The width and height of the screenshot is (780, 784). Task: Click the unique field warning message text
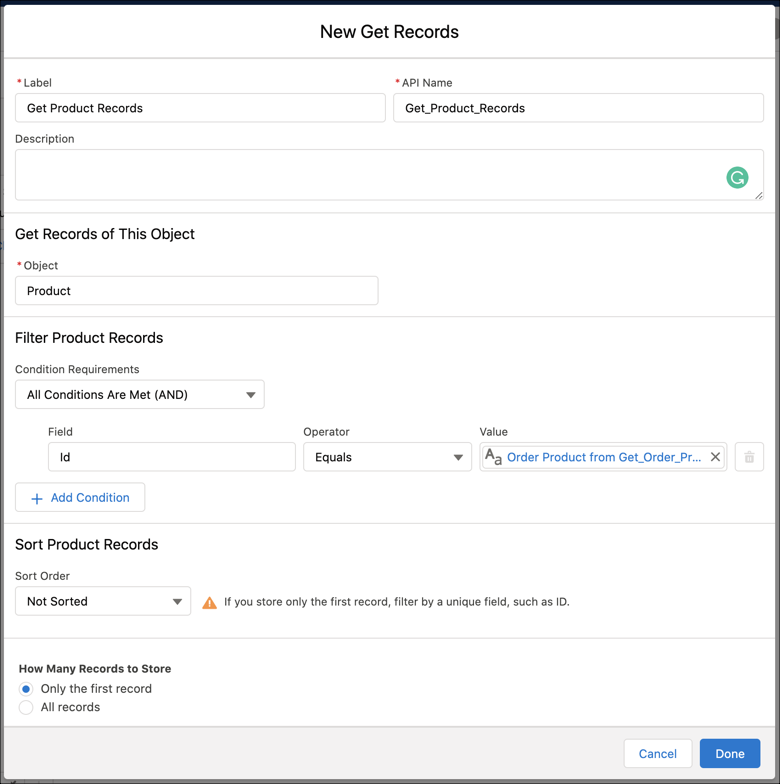[396, 602]
